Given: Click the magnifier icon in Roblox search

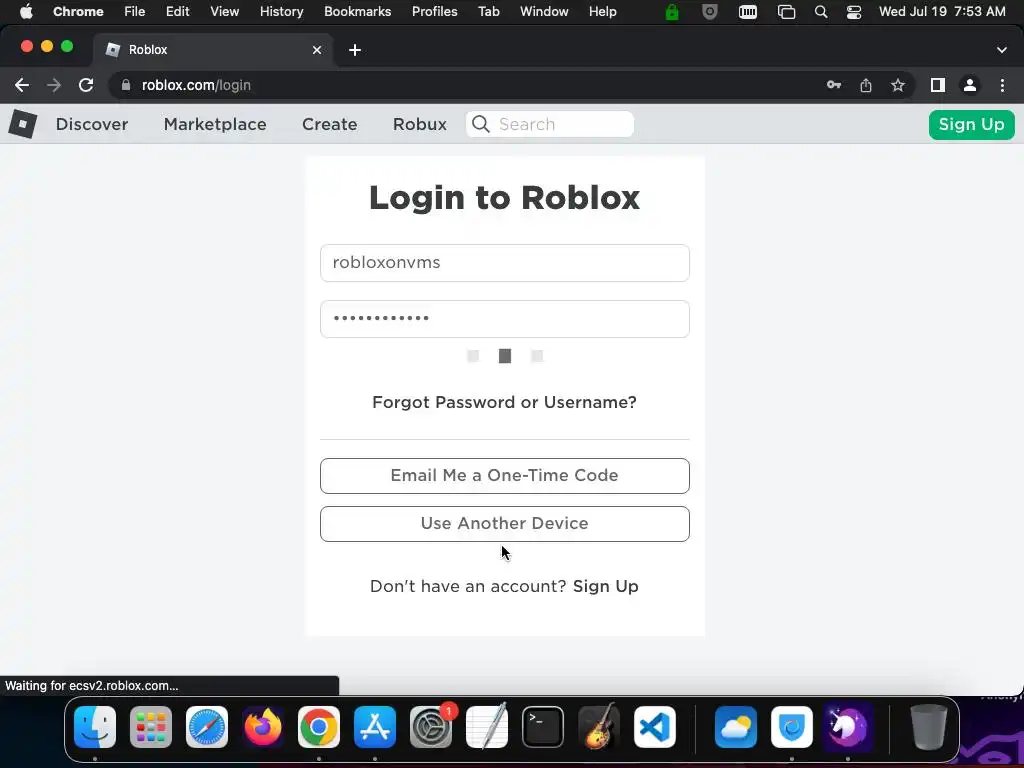Looking at the screenshot, I should coord(481,124).
